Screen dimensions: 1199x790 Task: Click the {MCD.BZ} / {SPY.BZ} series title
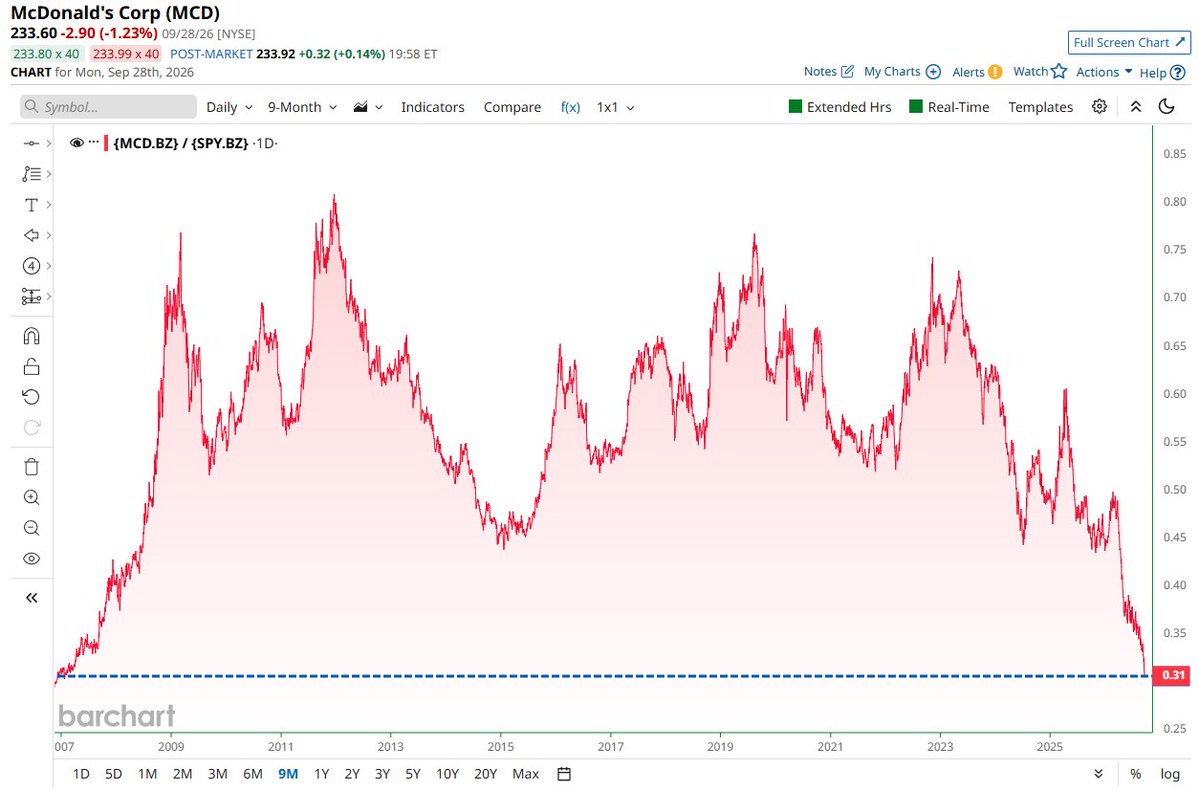tap(180, 143)
